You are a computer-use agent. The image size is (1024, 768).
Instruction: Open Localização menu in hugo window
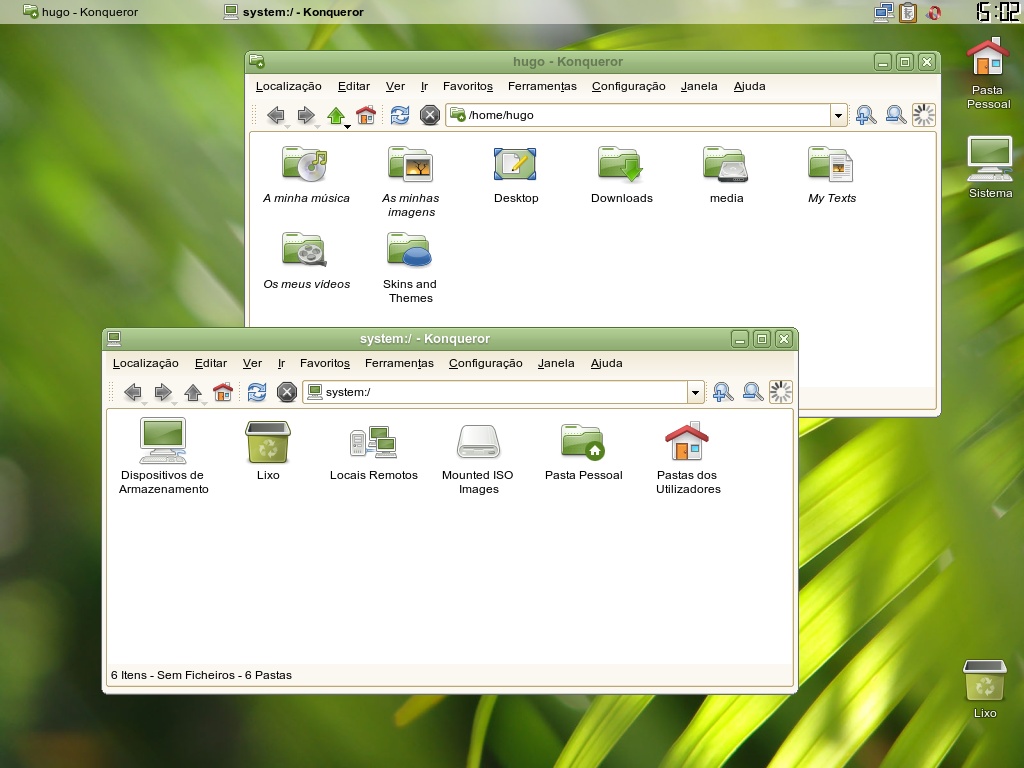click(x=289, y=86)
